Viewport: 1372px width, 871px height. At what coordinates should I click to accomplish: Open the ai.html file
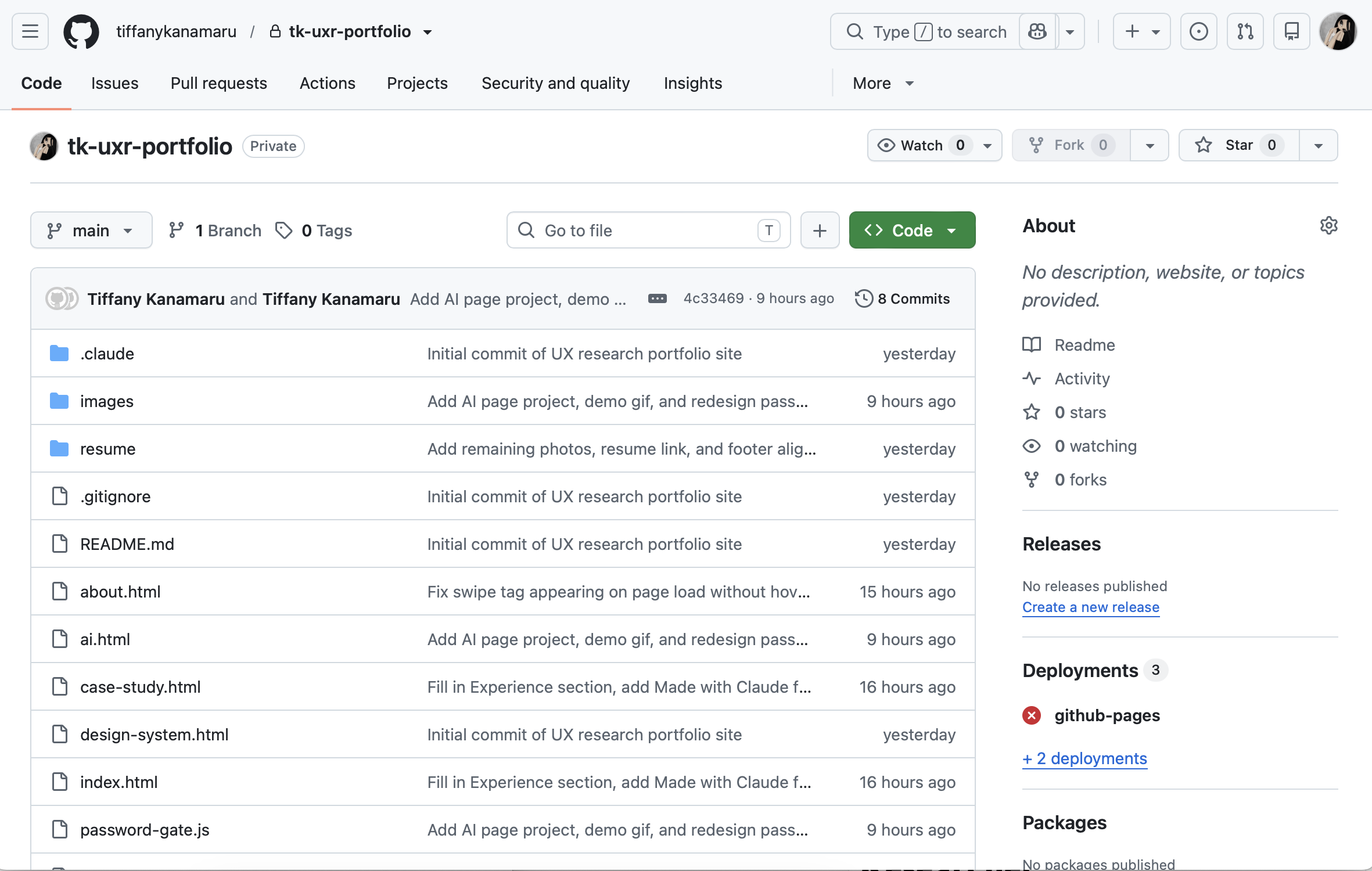105,639
